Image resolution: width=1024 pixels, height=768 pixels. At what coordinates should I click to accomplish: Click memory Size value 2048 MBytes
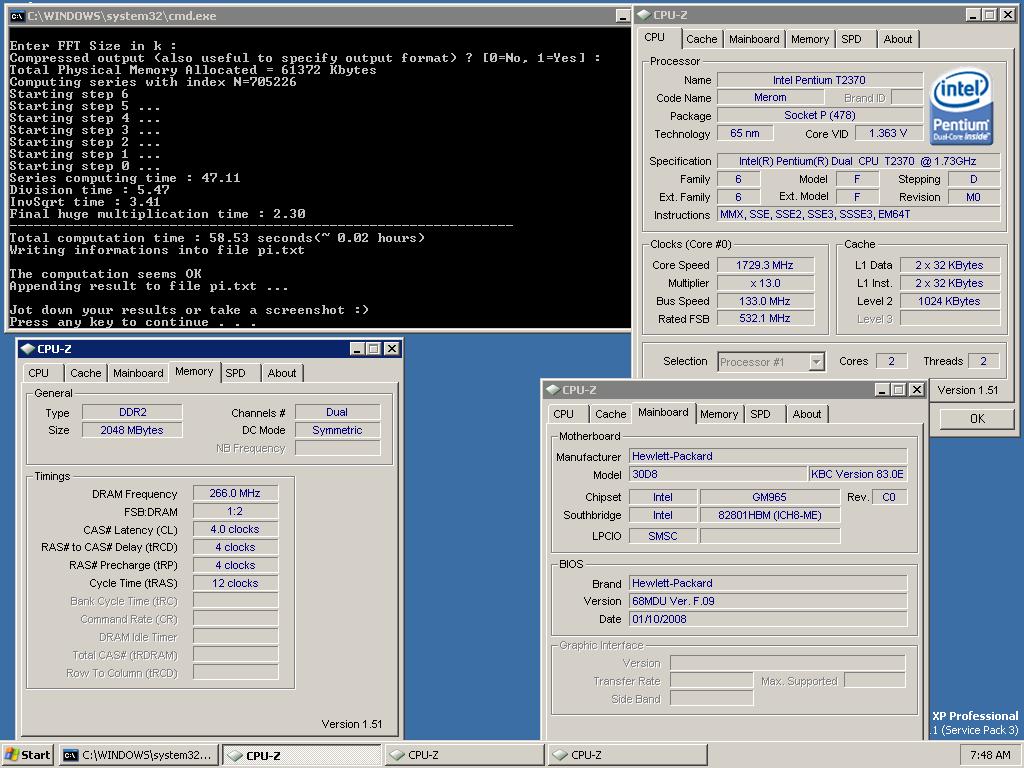point(132,430)
